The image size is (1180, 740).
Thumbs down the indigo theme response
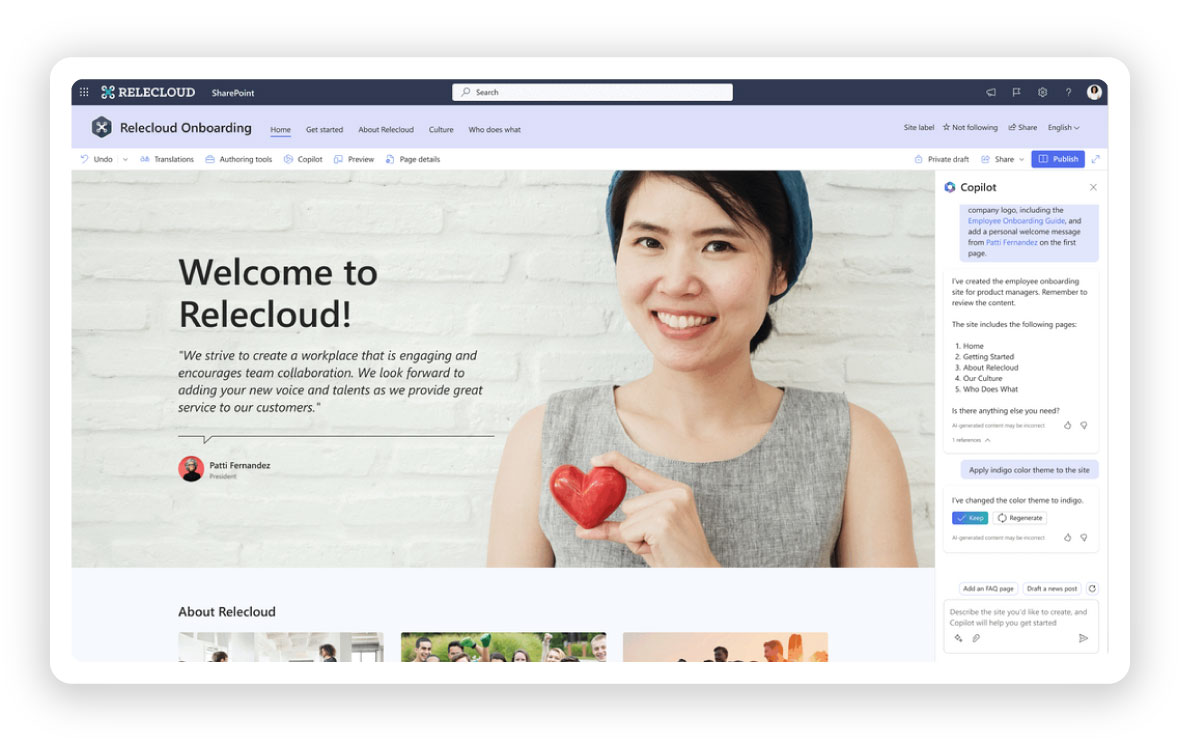click(1084, 537)
